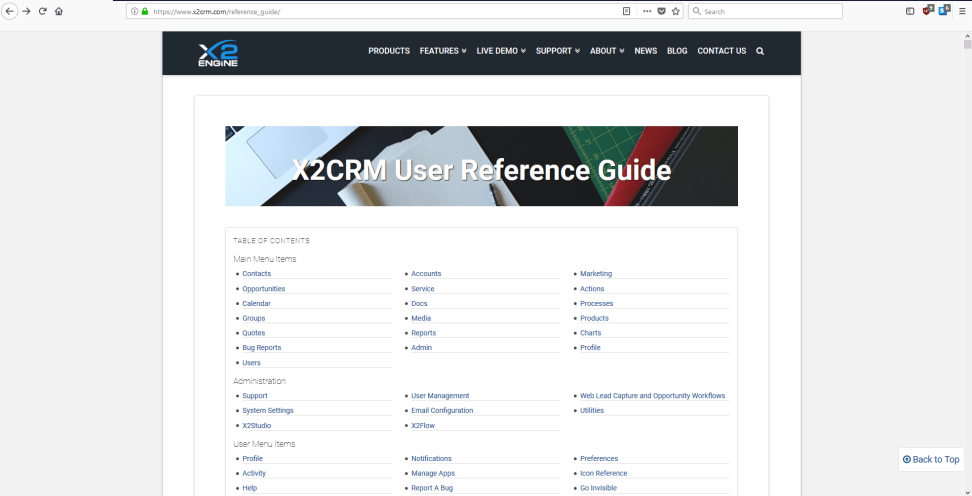Viewport: 972px width, 496px height.
Task: Open the Charts link
Action: pyautogui.click(x=591, y=333)
